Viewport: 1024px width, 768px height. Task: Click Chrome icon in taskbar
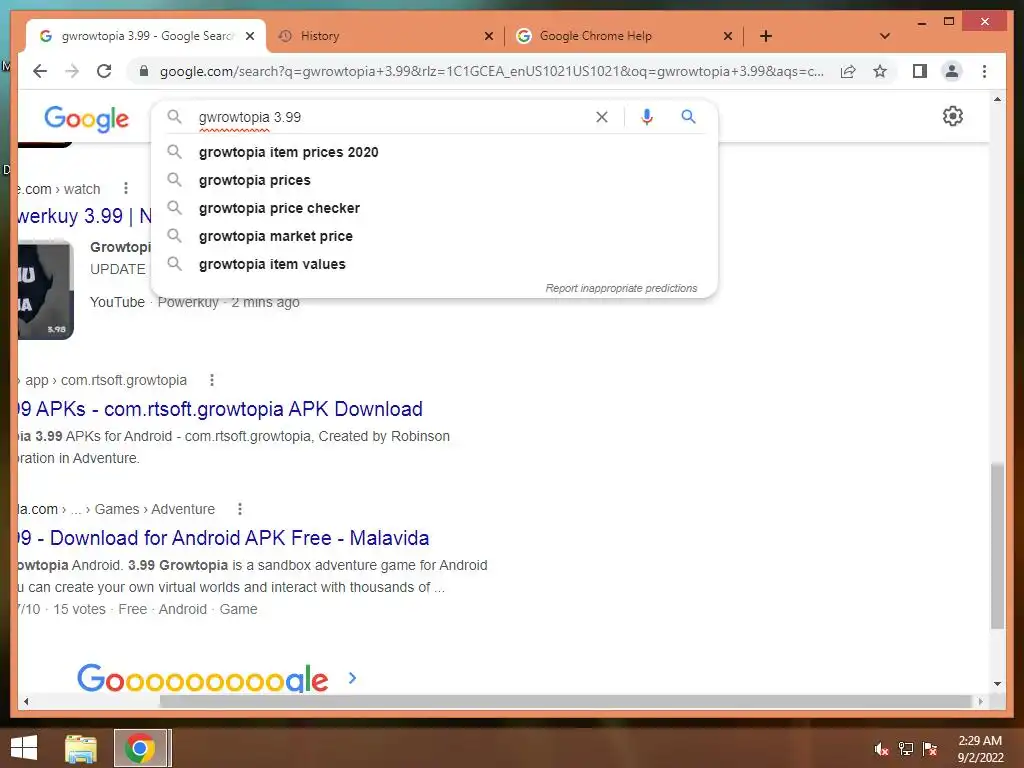click(140, 748)
